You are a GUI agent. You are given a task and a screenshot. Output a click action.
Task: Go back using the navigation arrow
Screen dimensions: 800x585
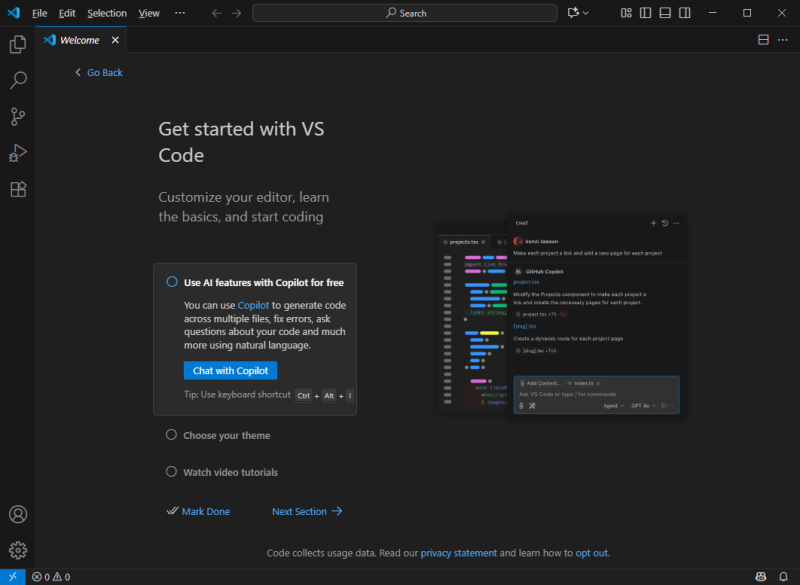coord(217,13)
